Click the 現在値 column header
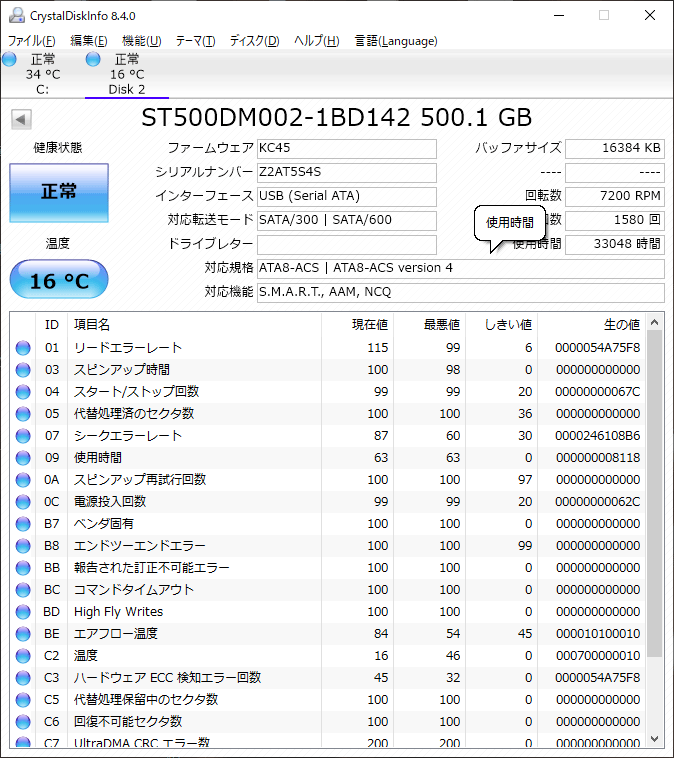The width and height of the screenshot is (674, 758). click(357, 324)
